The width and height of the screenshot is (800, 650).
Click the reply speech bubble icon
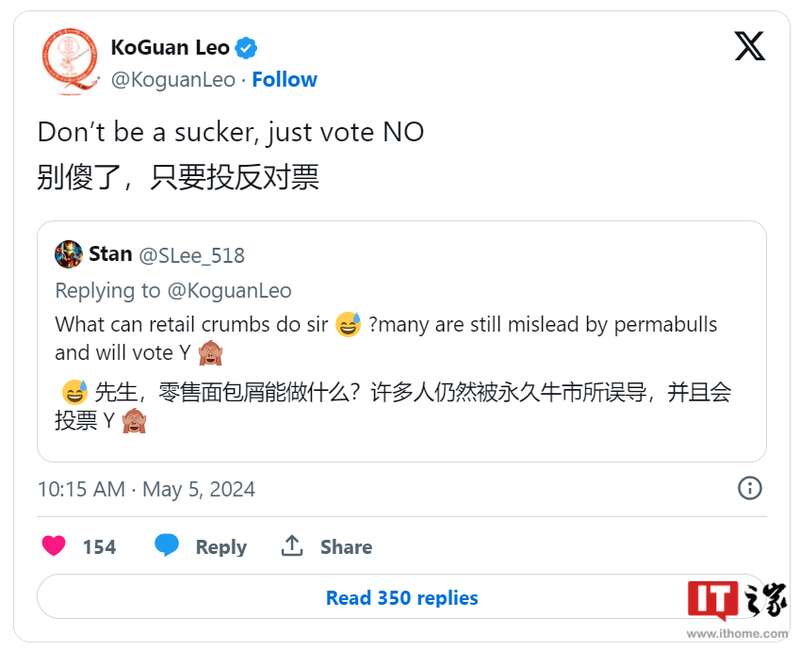[x=167, y=546]
